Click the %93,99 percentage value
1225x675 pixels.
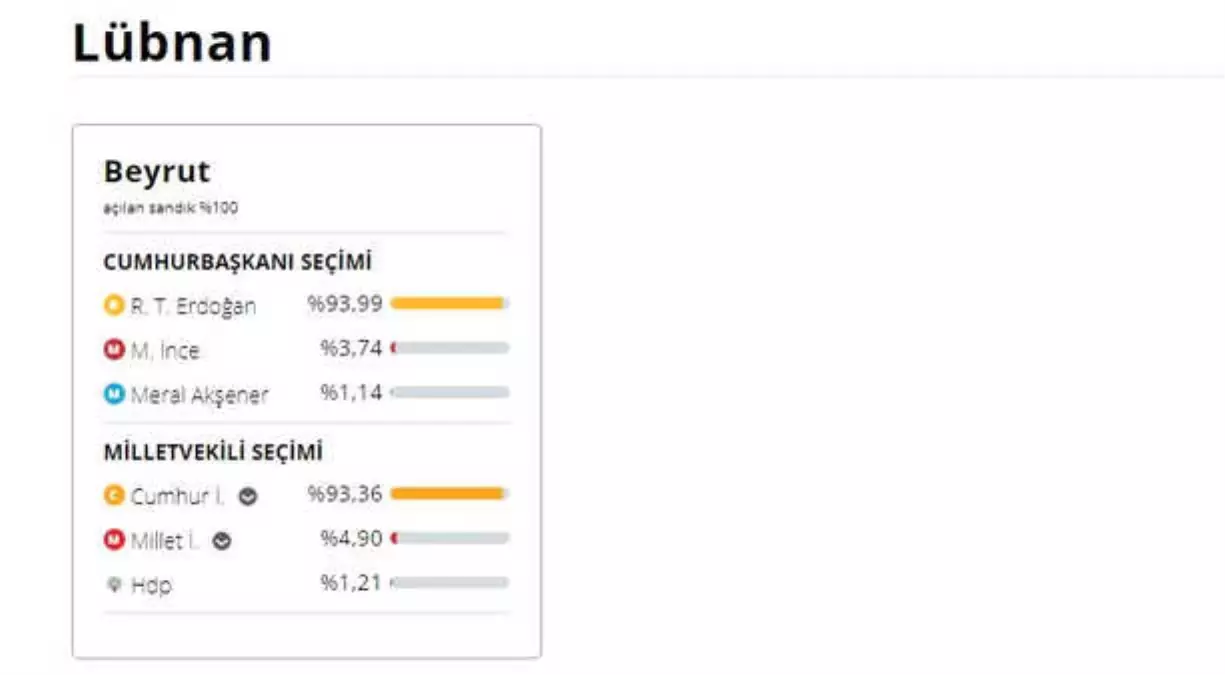pos(347,303)
